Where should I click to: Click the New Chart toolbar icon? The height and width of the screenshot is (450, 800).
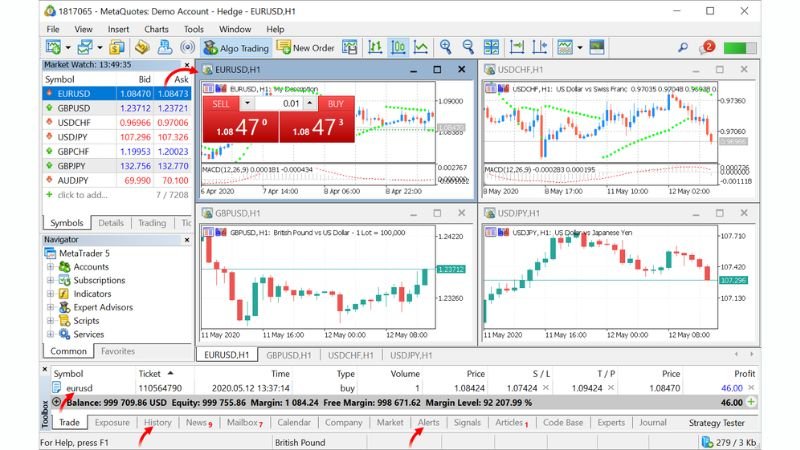(x=53, y=47)
